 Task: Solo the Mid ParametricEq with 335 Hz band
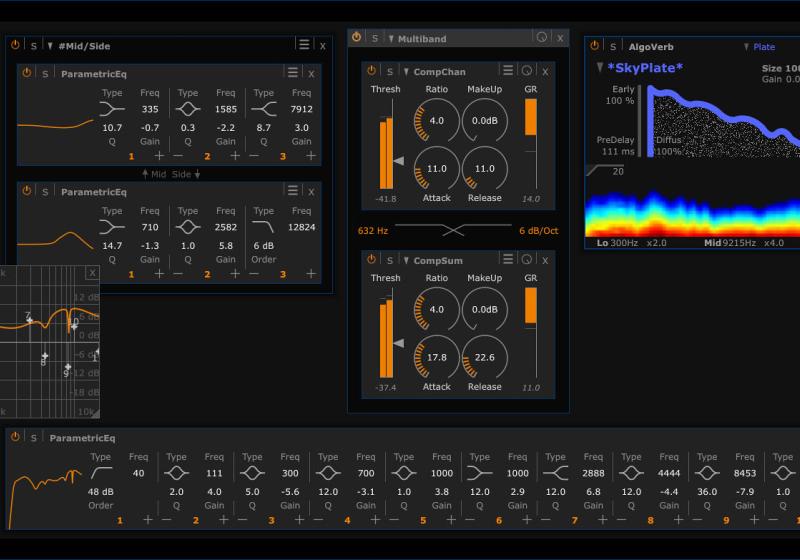pos(45,74)
